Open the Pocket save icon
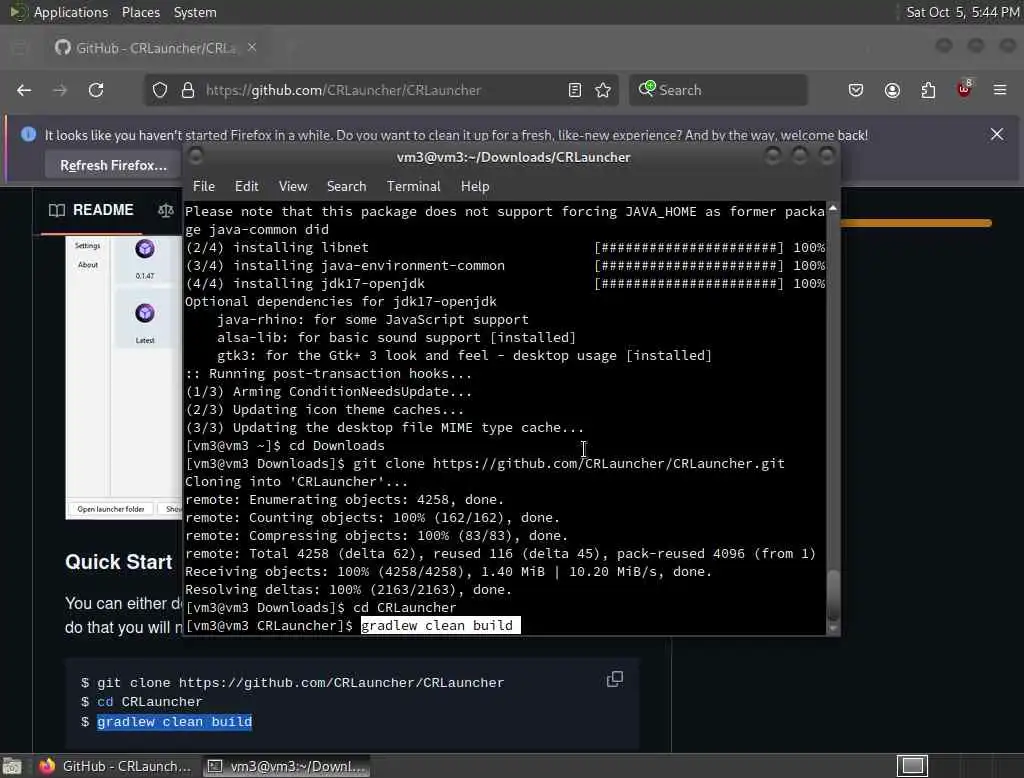Image resolution: width=1024 pixels, height=778 pixels. [856, 90]
